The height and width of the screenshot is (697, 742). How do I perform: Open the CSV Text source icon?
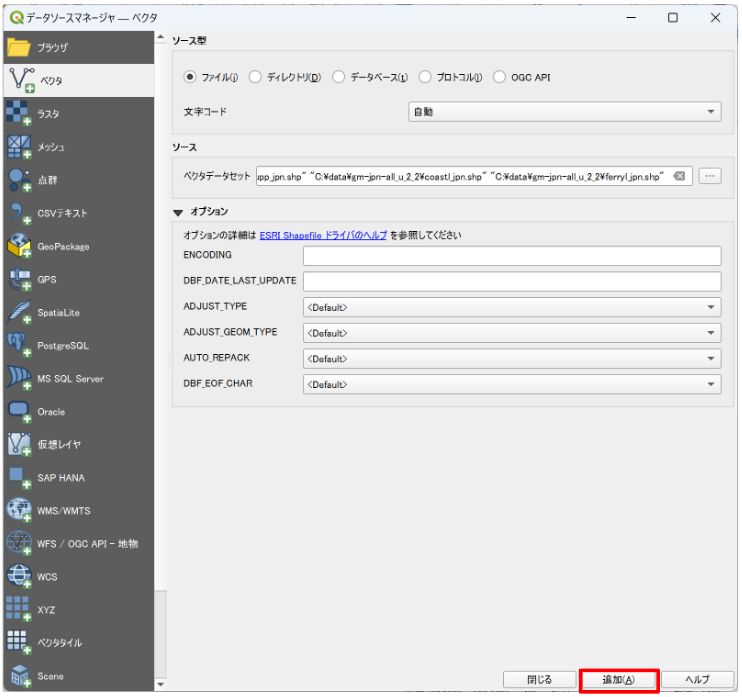(19, 213)
